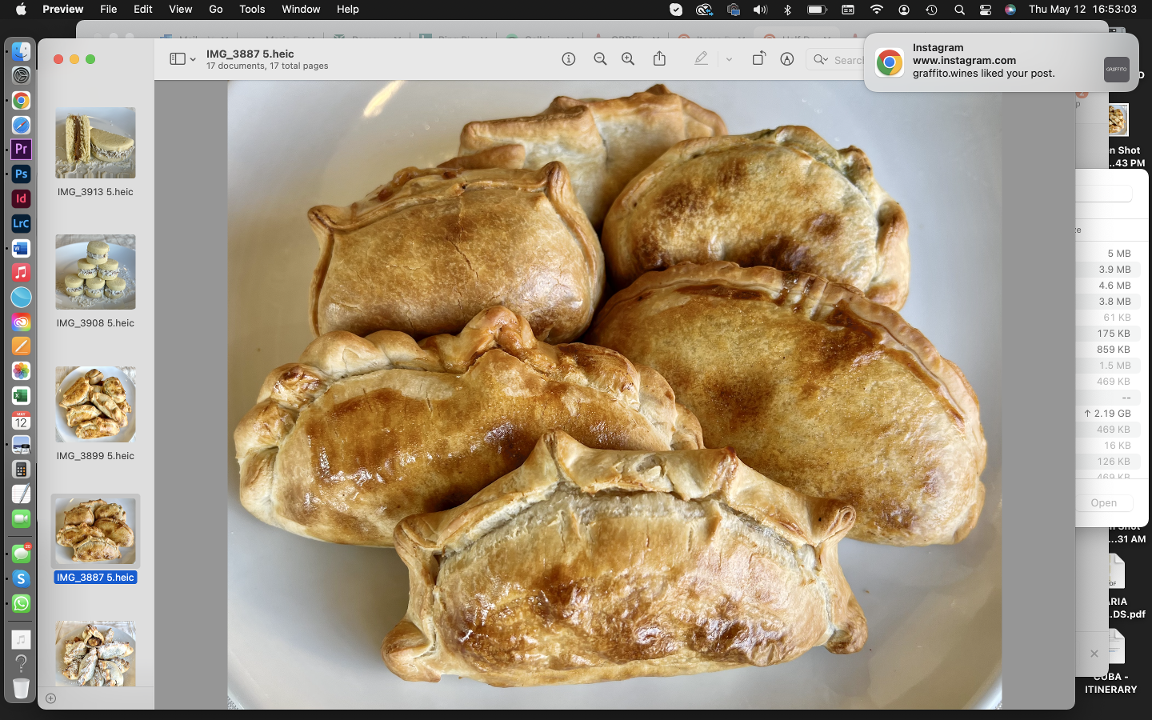
Task: Select thumbnail IMG_3913 5.heic
Action: pos(96,143)
